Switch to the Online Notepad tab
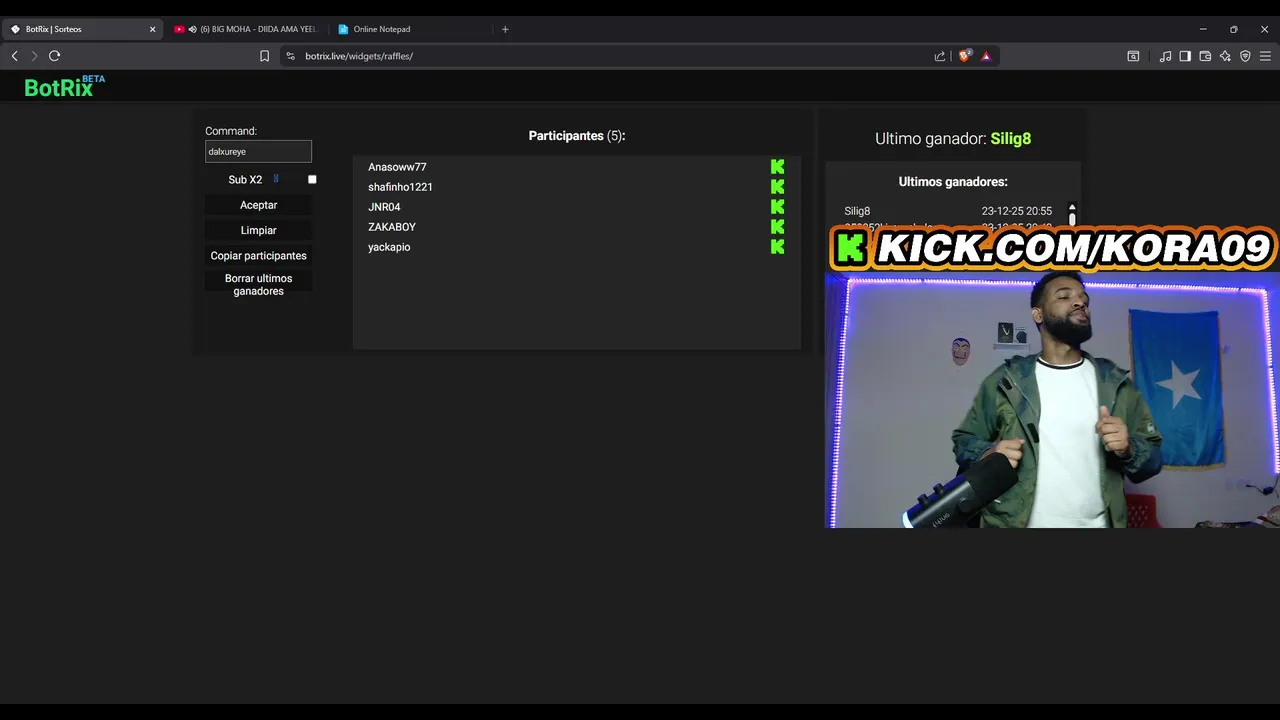Image resolution: width=1280 pixels, height=720 pixels. pos(411,29)
